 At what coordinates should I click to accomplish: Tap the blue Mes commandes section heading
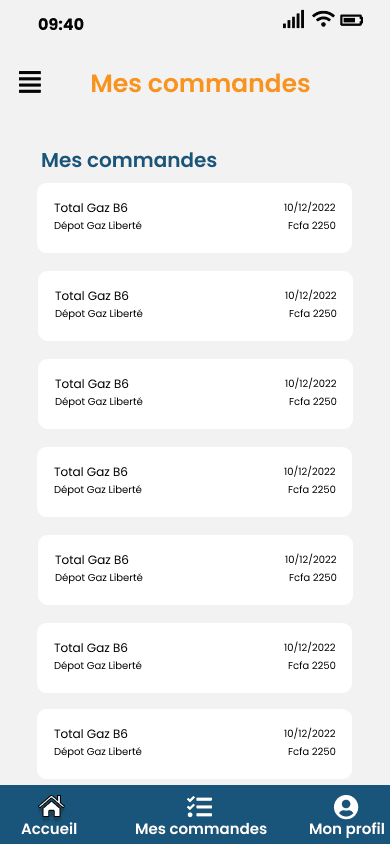pos(129,160)
